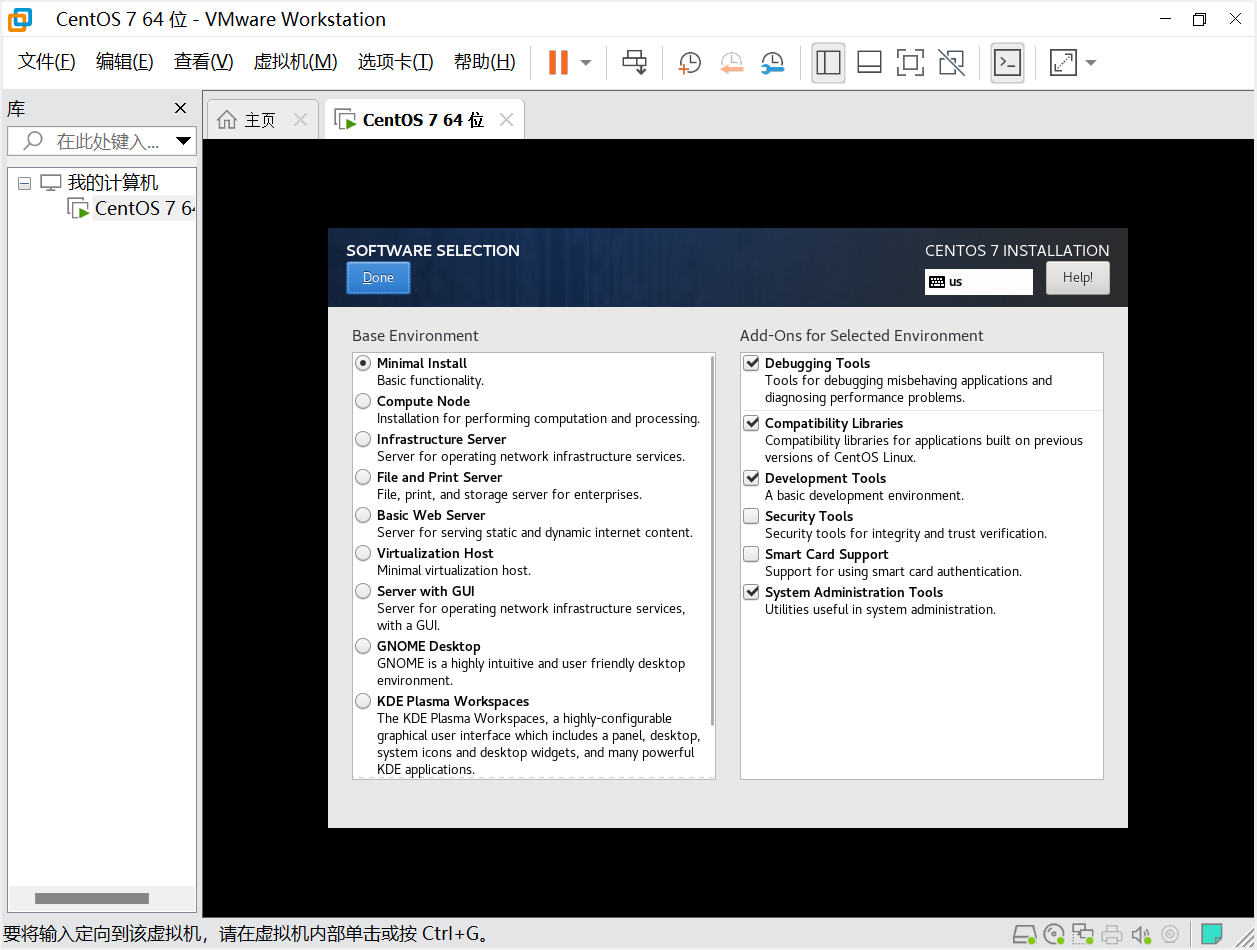Click the us keyboard layout field

pos(979,282)
